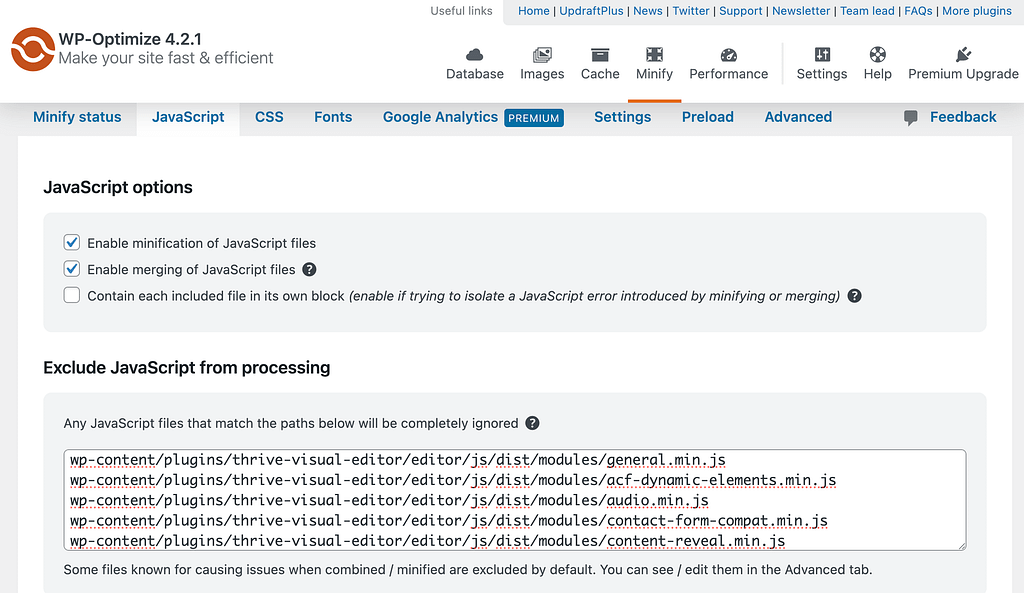Open the Help lifebuoy icon
Screen dimensions: 1024x593
coord(878,54)
